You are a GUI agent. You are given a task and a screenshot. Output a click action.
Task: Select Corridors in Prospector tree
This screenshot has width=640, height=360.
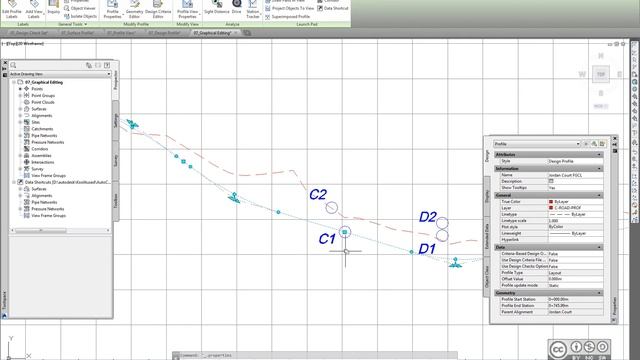40,149
